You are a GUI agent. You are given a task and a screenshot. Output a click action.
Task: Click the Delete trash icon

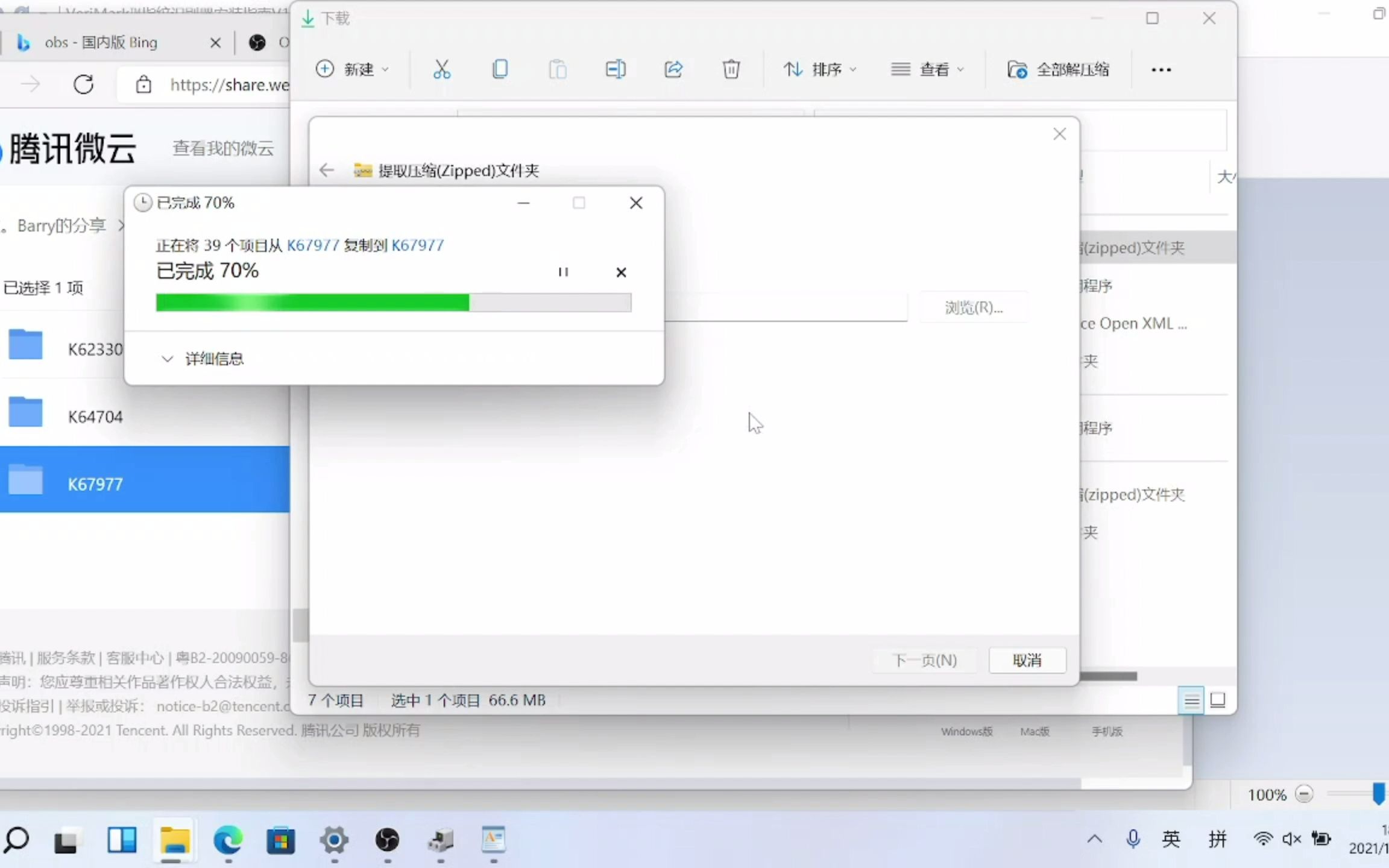731,69
